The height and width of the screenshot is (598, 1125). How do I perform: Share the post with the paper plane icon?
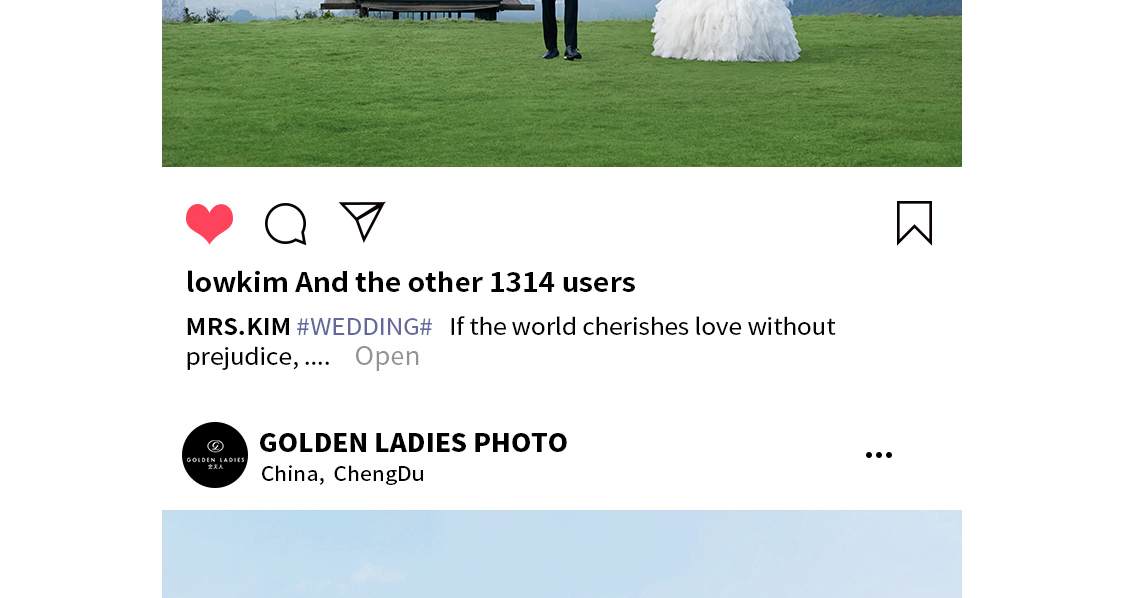tap(362, 221)
